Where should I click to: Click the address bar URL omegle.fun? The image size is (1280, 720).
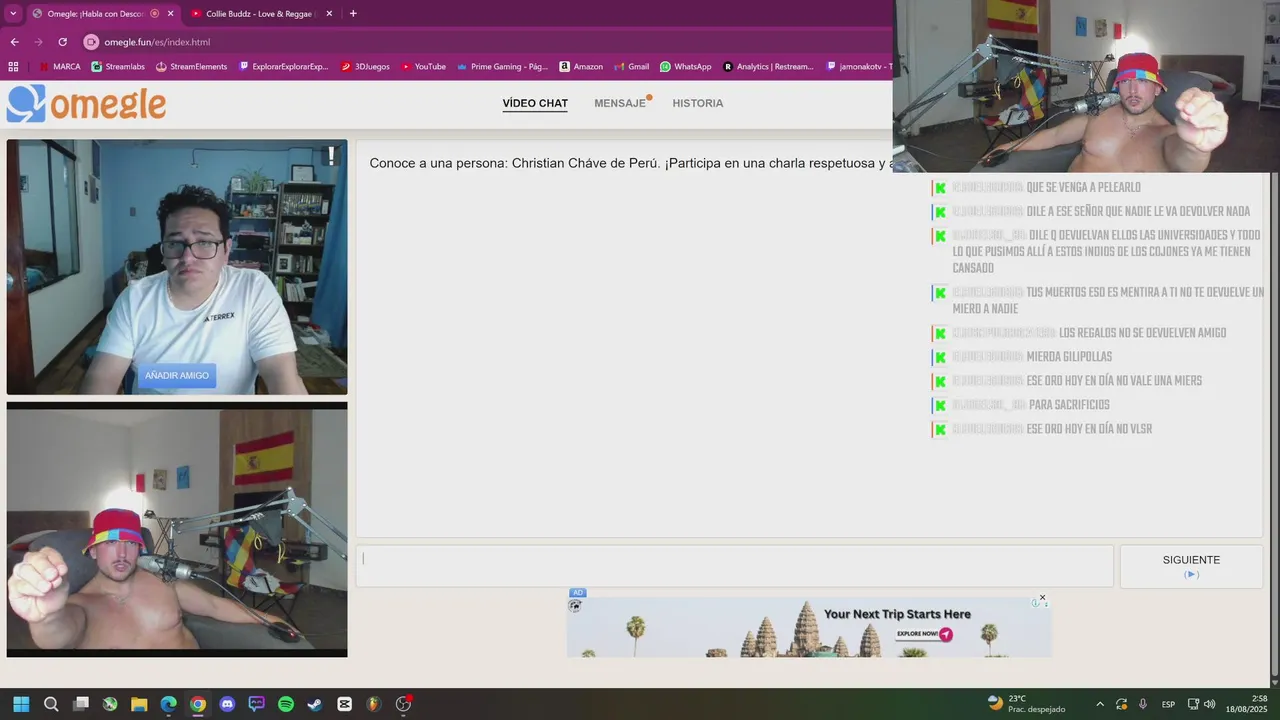[x=157, y=42]
